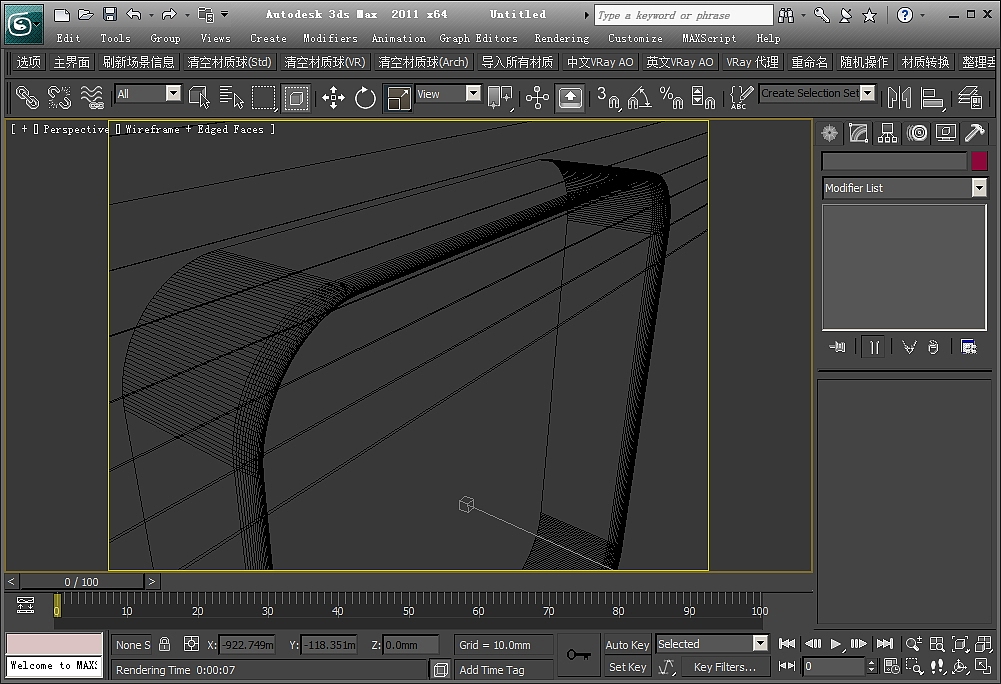This screenshot has height=684, width=1001.
Task: Click Configure Modifier Sets icon
Action: point(969,347)
